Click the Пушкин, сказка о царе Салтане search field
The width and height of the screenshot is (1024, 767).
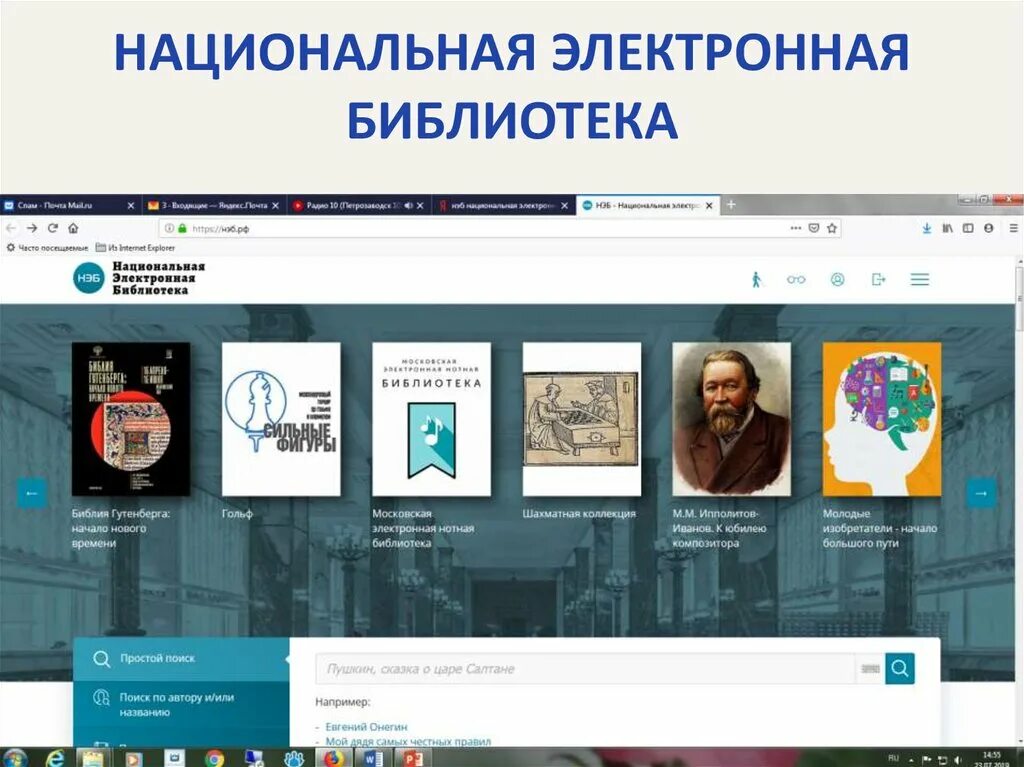pos(585,668)
